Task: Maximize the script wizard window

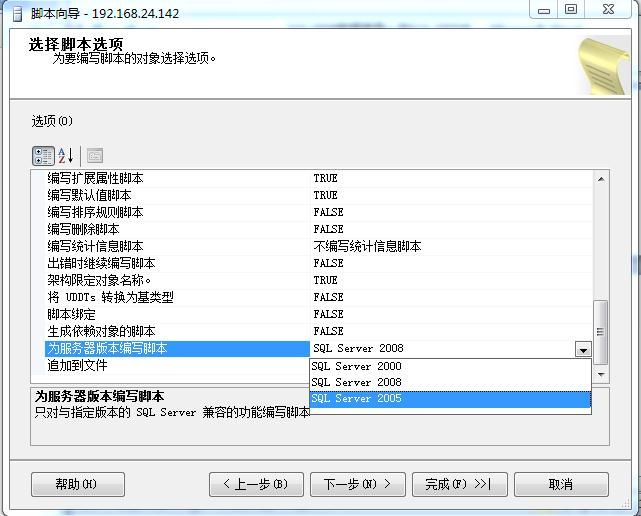Action: 571,10
